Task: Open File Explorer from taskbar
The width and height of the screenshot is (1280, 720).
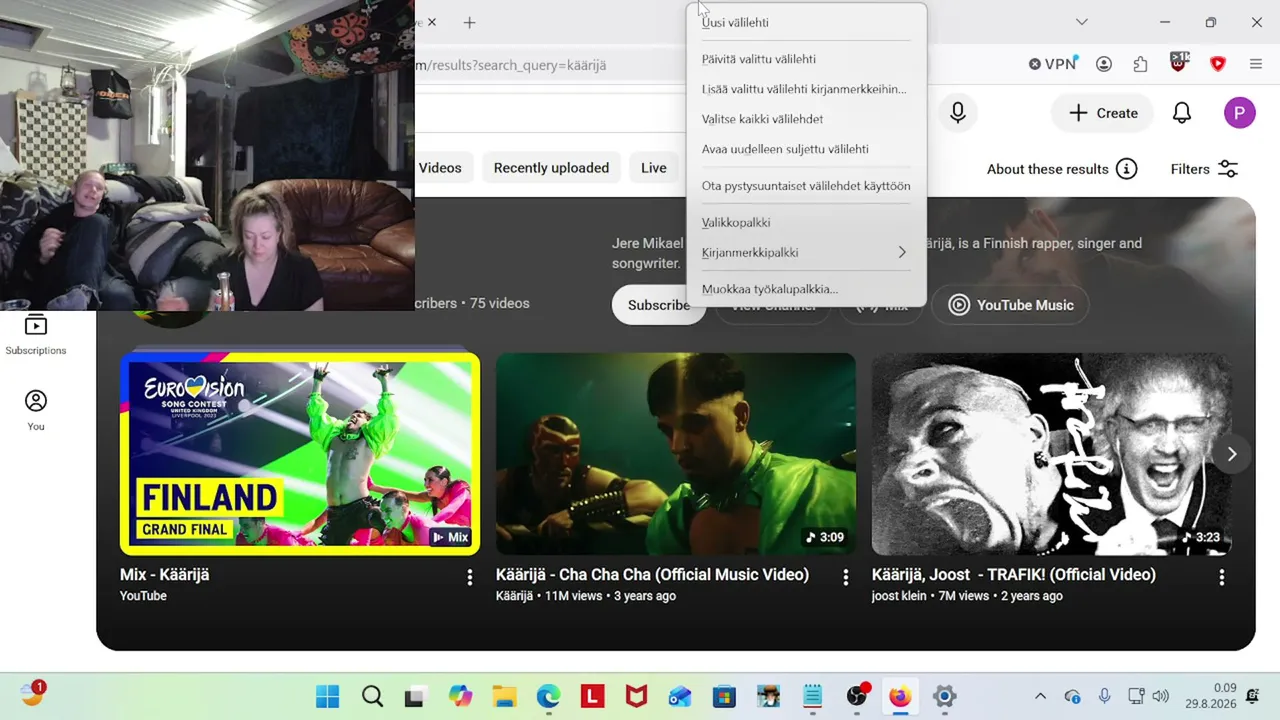Action: tap(504, 696)
